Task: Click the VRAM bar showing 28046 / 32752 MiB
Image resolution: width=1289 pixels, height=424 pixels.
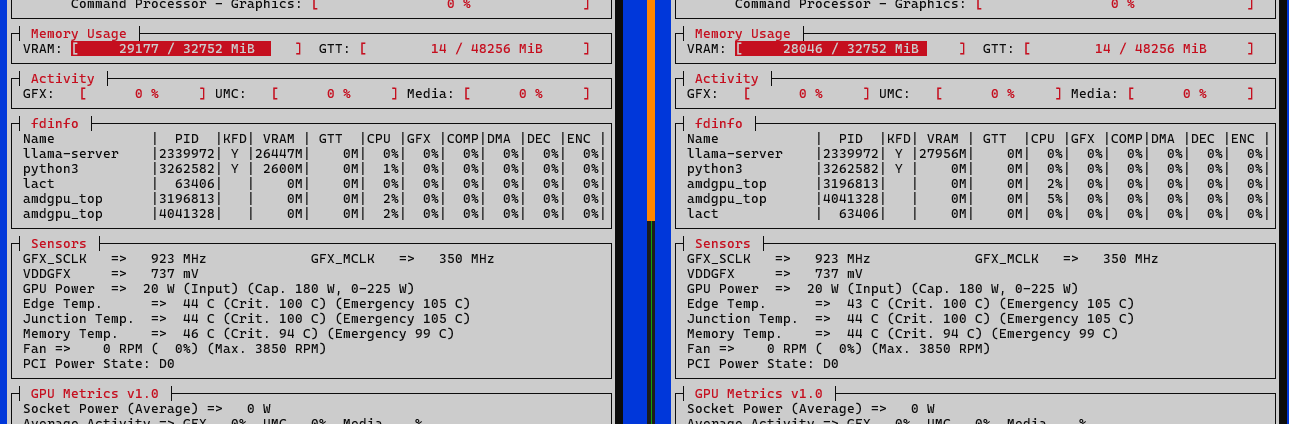Action: click(x=850, y=49)
